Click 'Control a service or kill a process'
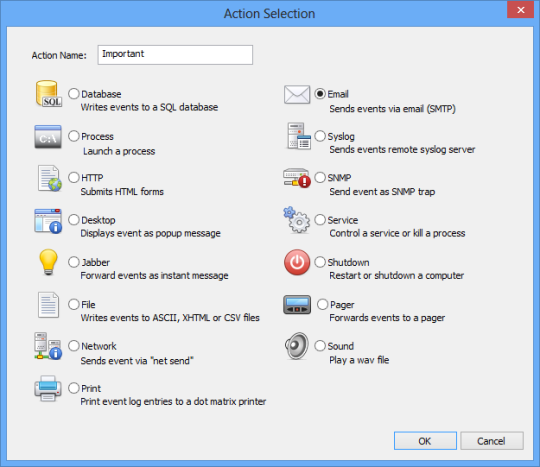This screenshot has height=467, width=540. coord(397,234)
